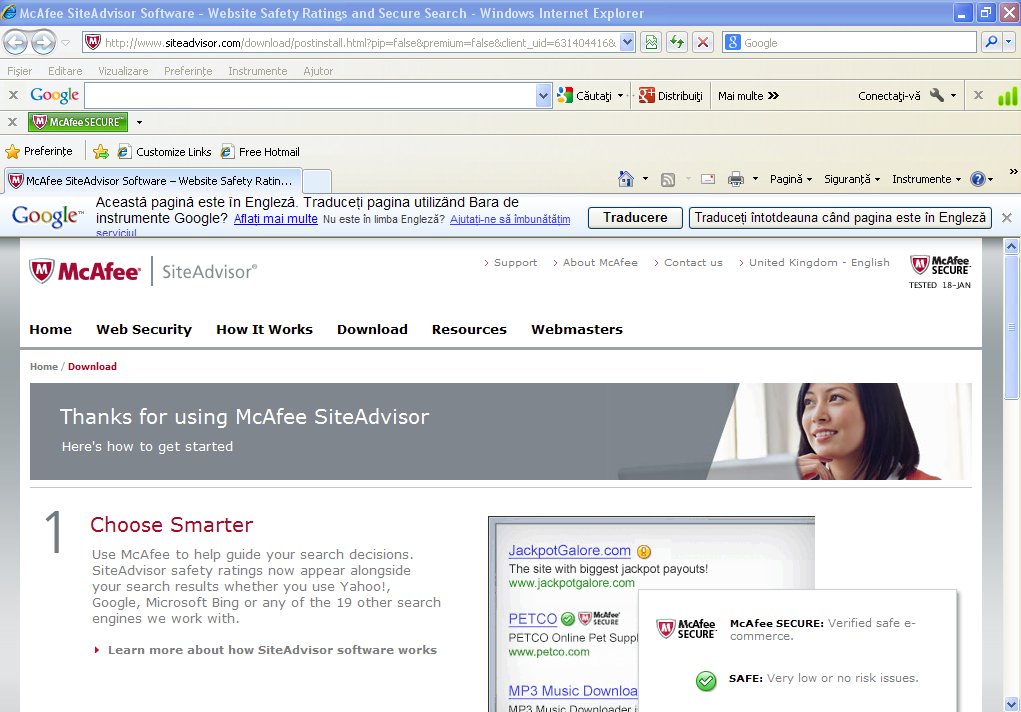Screen dimensions: 1021x712
Task: Close the McAfee toolbar with its X
Action: (x=12, y=122)
